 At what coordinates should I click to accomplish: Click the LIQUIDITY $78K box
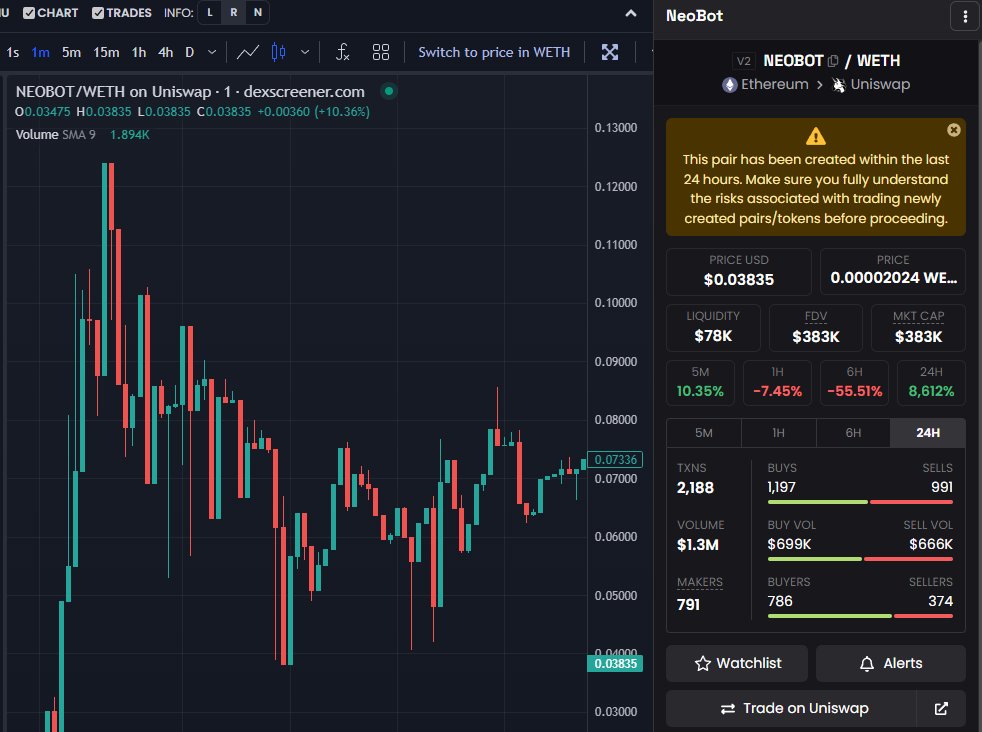point(713,327)
